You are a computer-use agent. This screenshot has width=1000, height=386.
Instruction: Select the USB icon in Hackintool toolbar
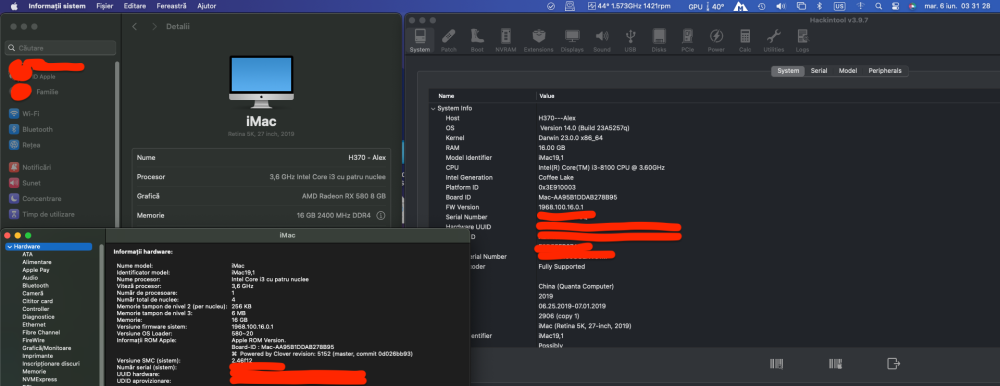click(x=630, y=40)
